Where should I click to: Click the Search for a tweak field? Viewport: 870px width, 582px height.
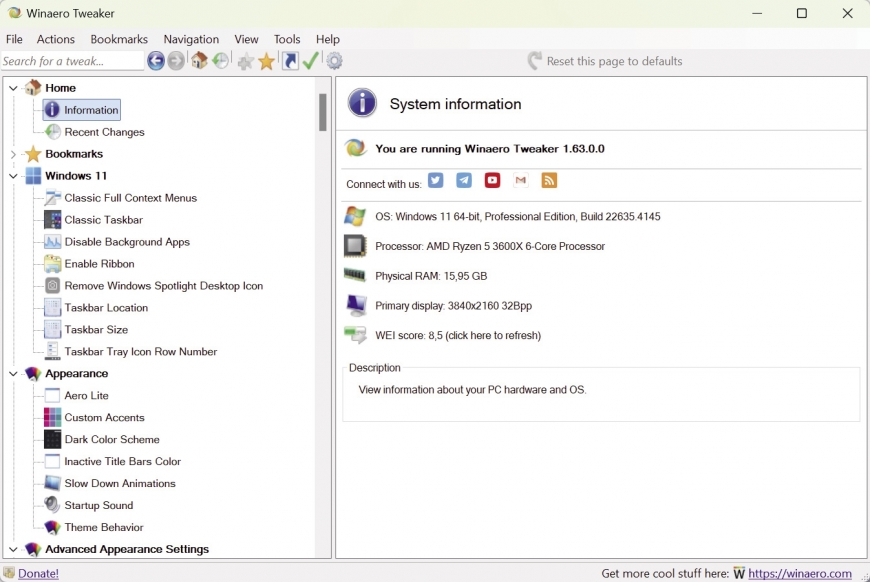coord(72,61)
